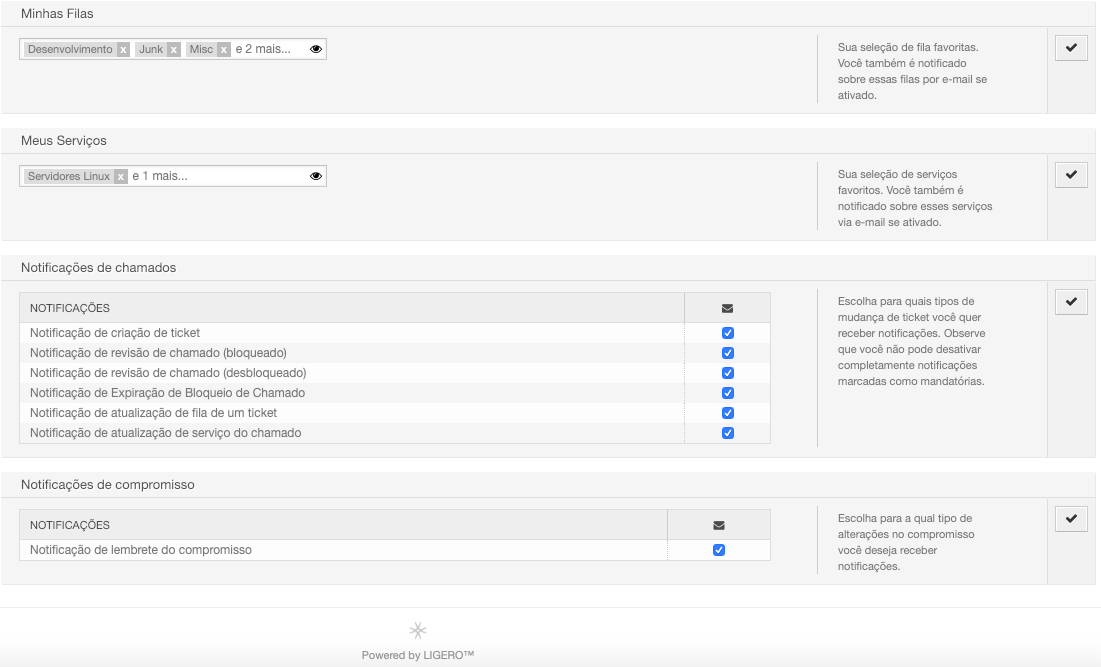The width and height of the screenshot is (1101, 667).
Task: Click the Desenvolvimento queue tag
Action: pyautogui.click(x=70, y=49)
